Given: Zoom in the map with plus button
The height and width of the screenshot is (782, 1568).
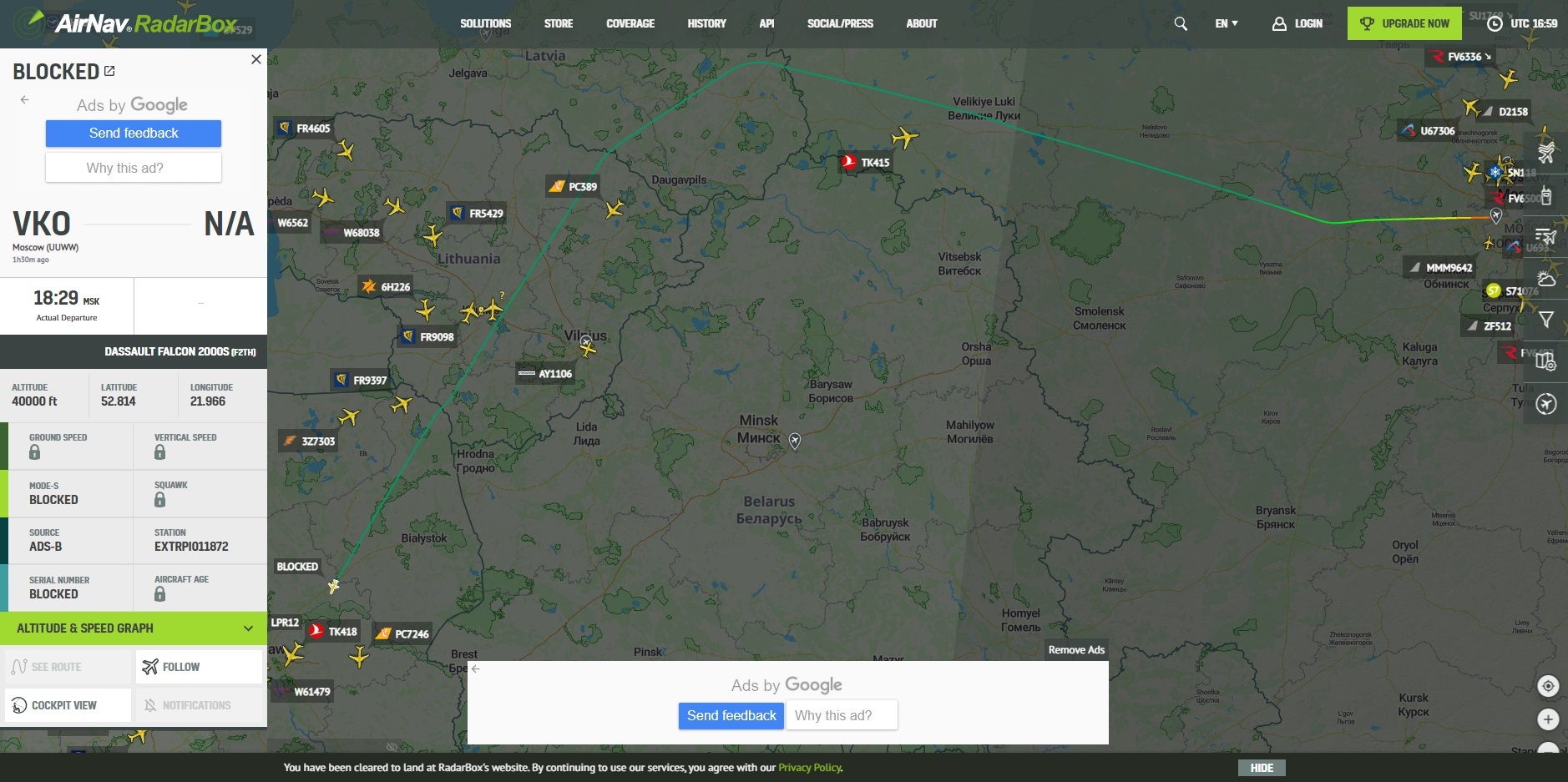Looking at the screenshot, I should [x=1548, y=719].
